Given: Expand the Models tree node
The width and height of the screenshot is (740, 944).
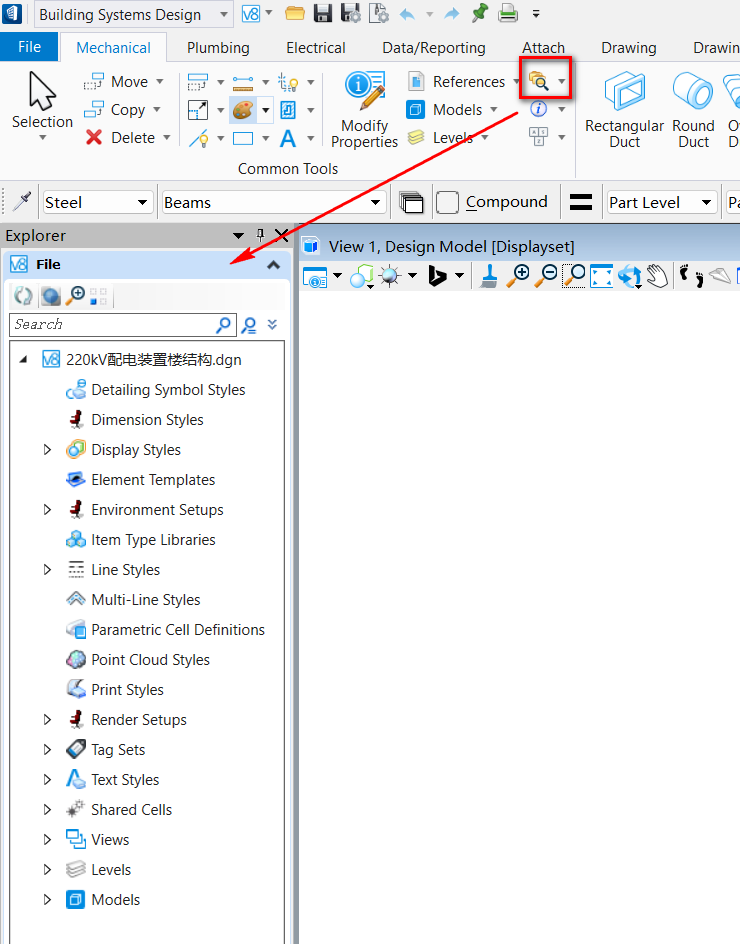Looking at the screenshot, I should coord(48,899).
